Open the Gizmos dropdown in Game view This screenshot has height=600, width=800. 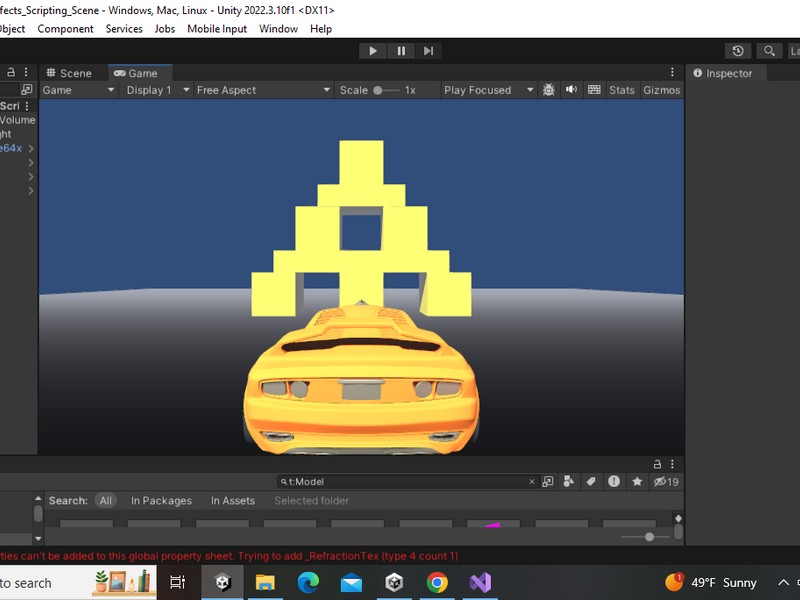662,89
